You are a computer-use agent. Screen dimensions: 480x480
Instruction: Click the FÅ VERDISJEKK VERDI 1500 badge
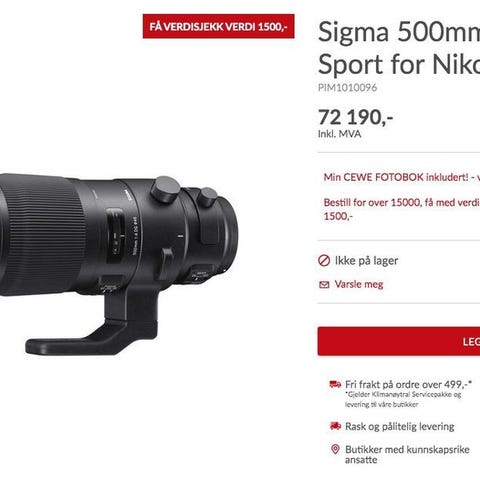click(219, 26)
